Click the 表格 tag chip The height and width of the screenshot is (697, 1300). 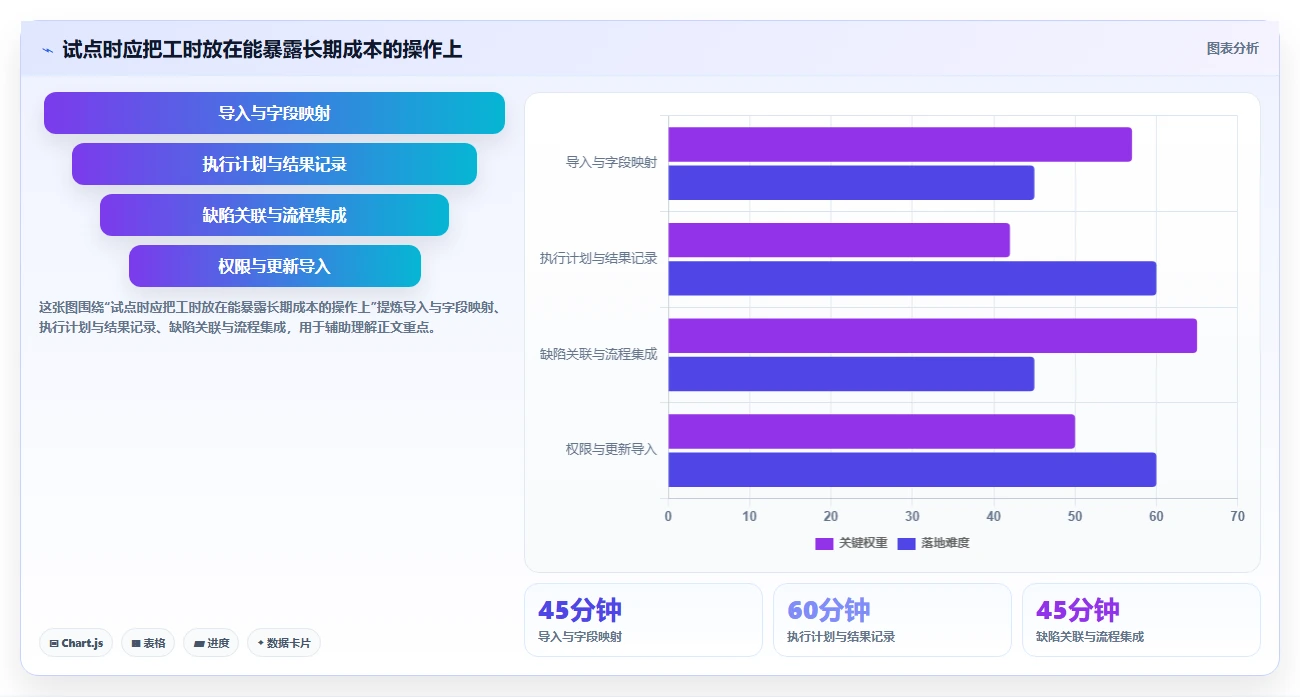coord(148,643)
